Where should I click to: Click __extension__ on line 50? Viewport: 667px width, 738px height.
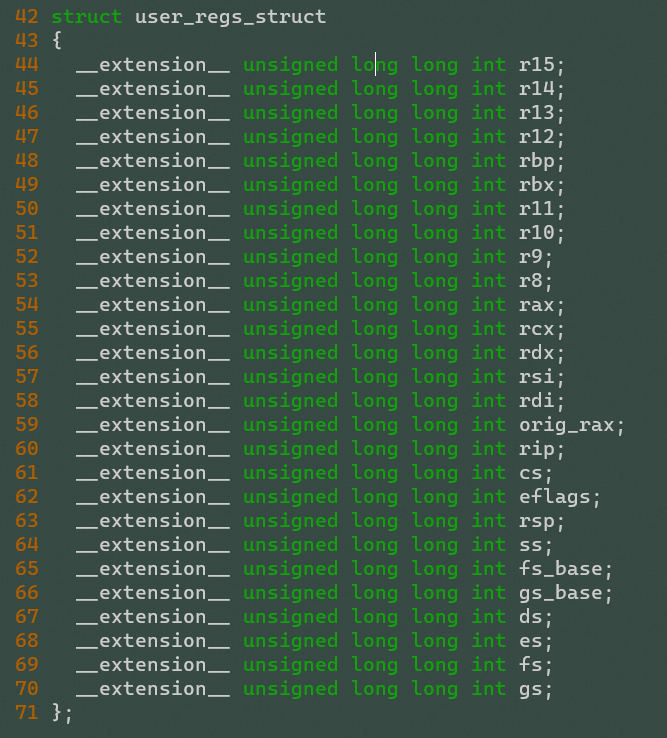click(x=153, y=209)
